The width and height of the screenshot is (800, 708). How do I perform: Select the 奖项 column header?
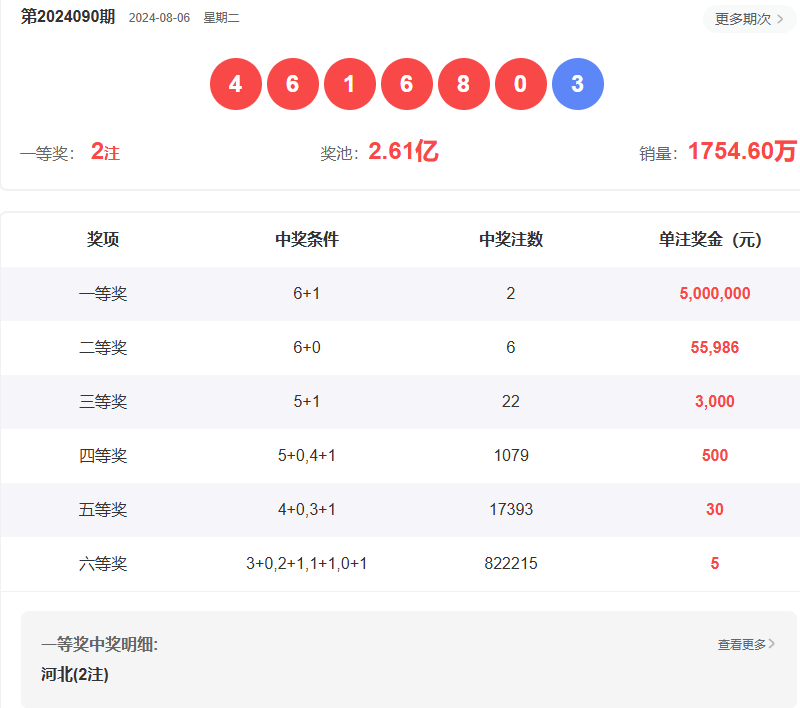pyautogui.click(x=100, y=239)
